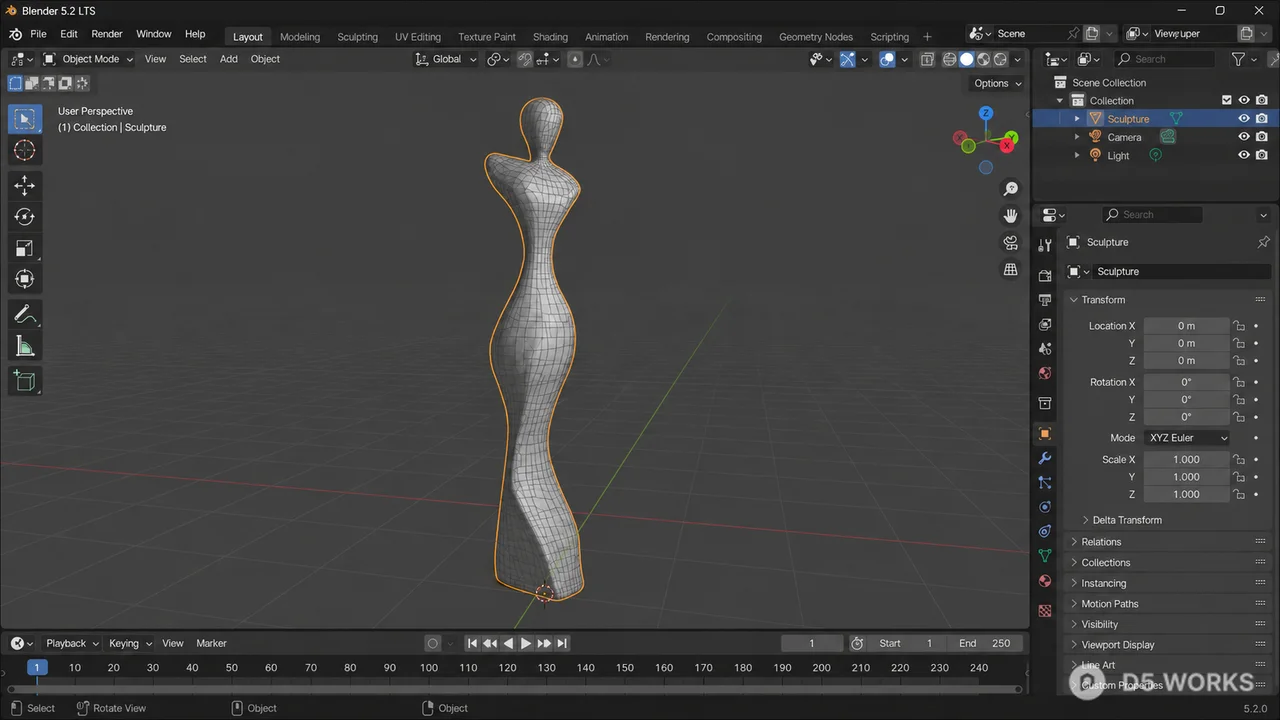Viewport: 1280px width, 720px height.
Task: Play the animation forward
Action: click(526, 643)
